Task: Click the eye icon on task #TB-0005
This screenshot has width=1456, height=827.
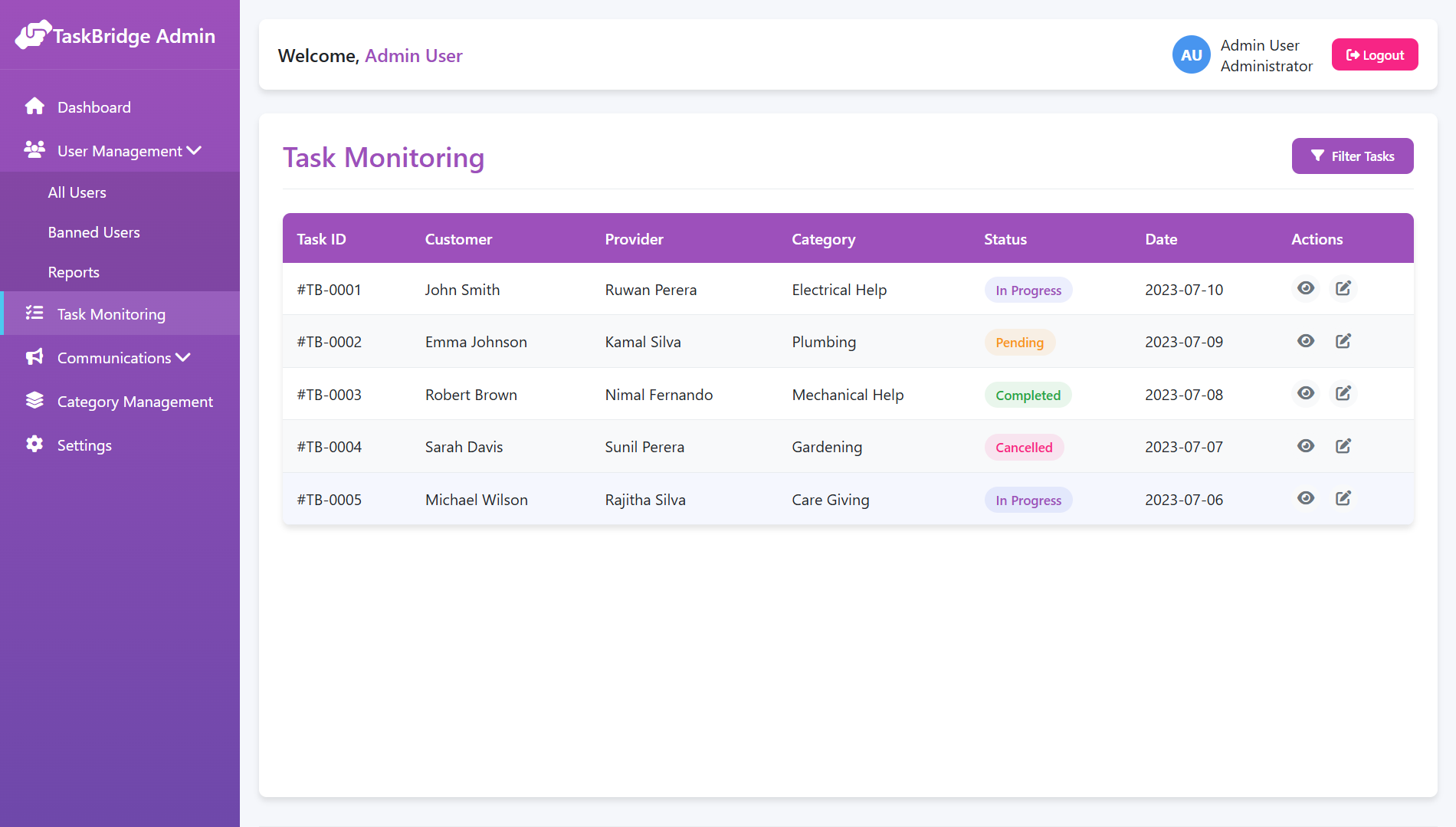Action: click(x=1306, y=497)
